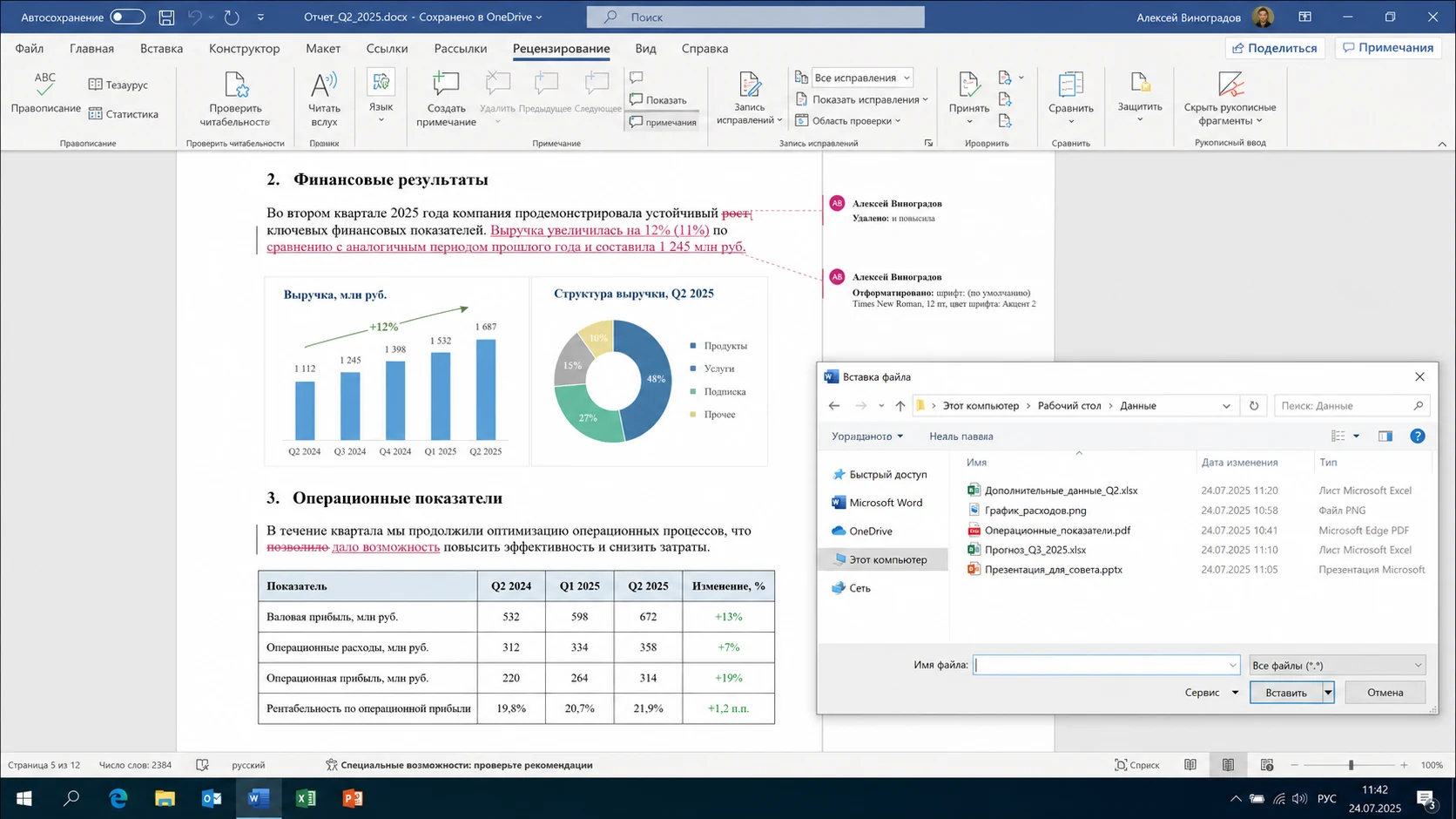The width and height of the screenshot is (1456, 819).
Task: Click the Запись исправлений track changes icon
Action: (x=749, y=85)
